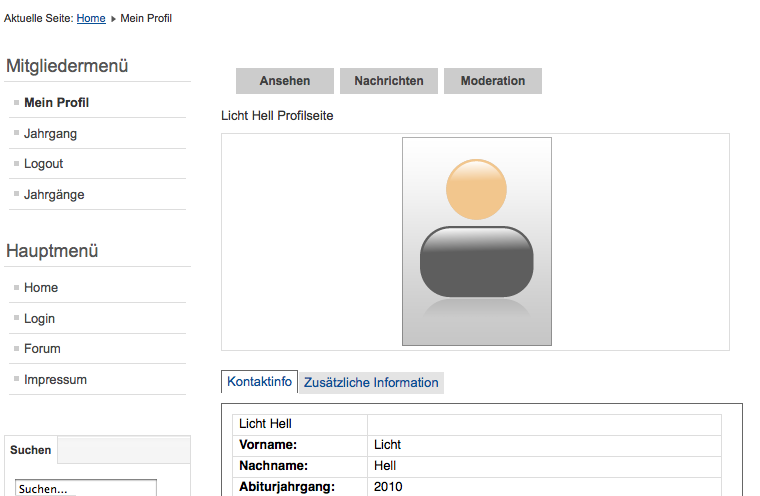Image resolution: width=760 pixels, height=496 pixels.
Task: Click the Abiturjahrgang: label
Action: (287, 487)
